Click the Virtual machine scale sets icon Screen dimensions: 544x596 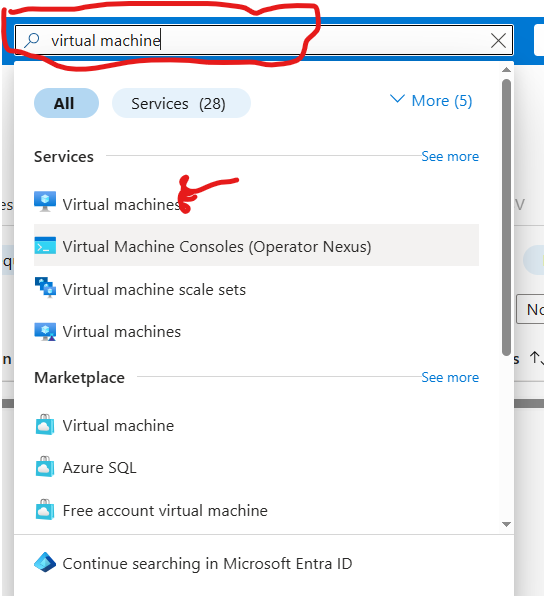(45, 287)
